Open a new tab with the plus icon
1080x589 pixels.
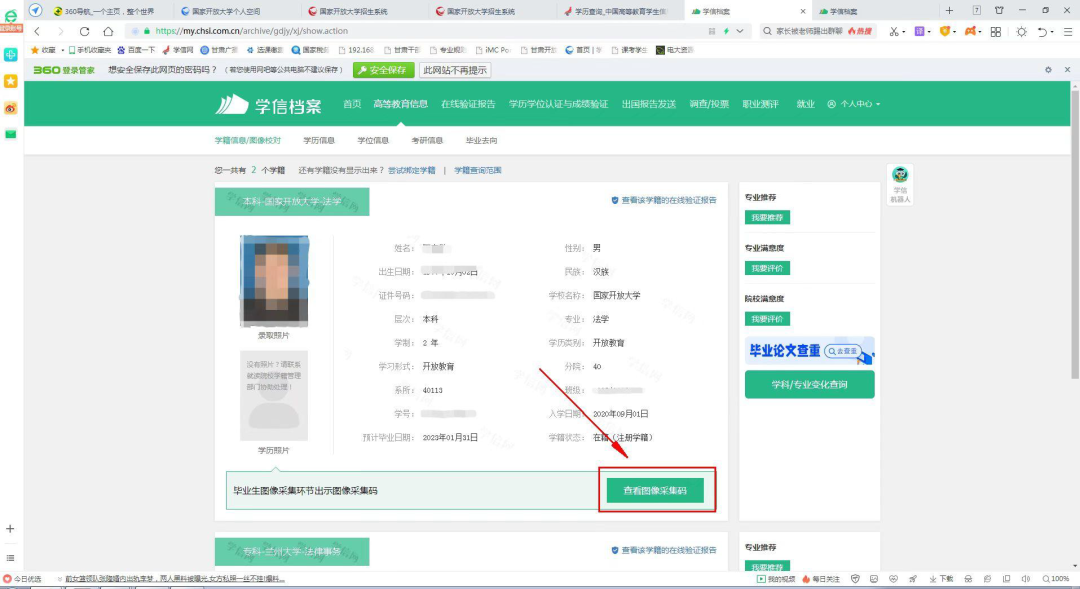(949, 10)
